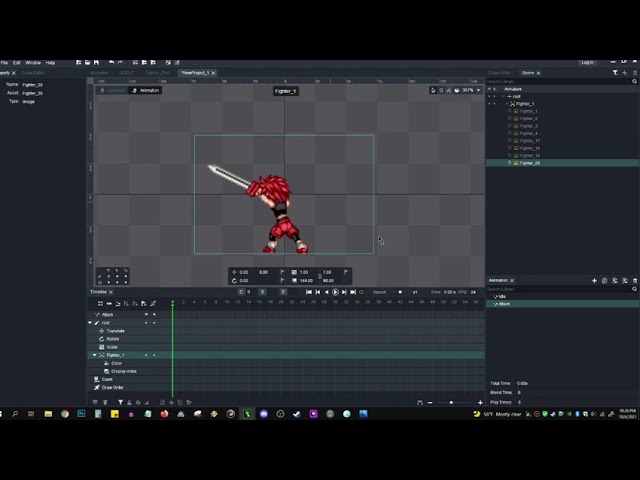Click the Save project icon in toolbar

96,62
